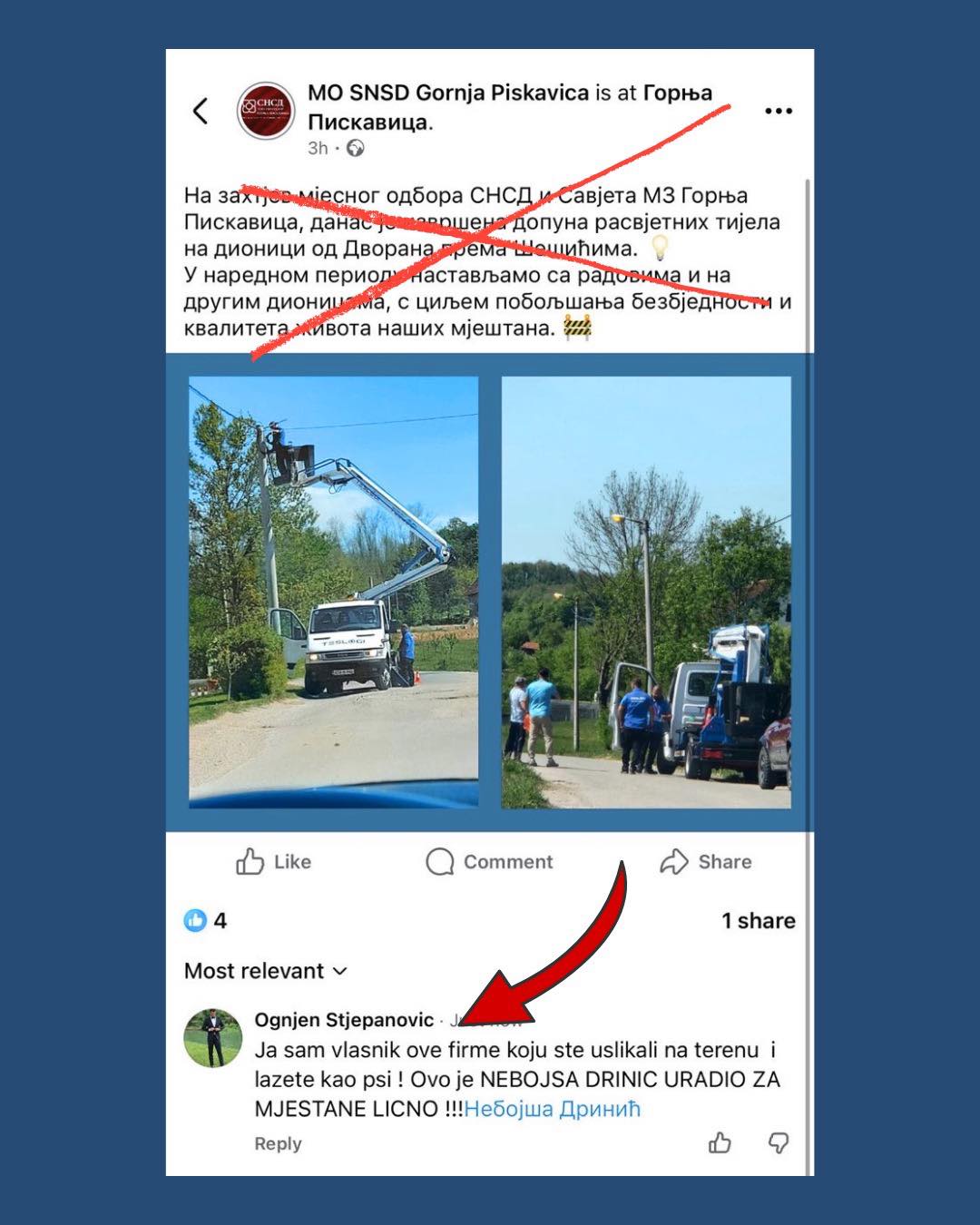Tap the back arrow icon
Viewport: 980px width, 1225px height.
click(201, 111)
